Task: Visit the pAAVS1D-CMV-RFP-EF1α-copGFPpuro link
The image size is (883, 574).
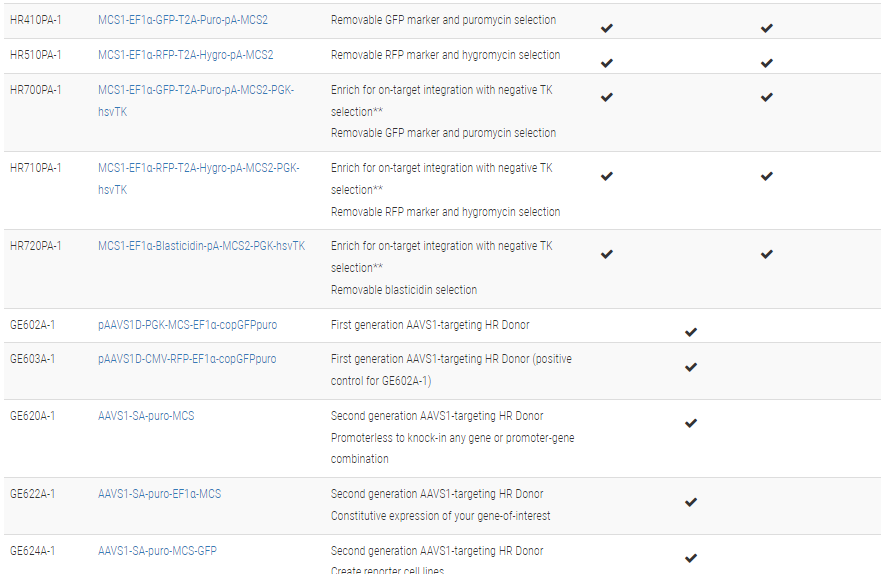Action: (x=187, y=359)
